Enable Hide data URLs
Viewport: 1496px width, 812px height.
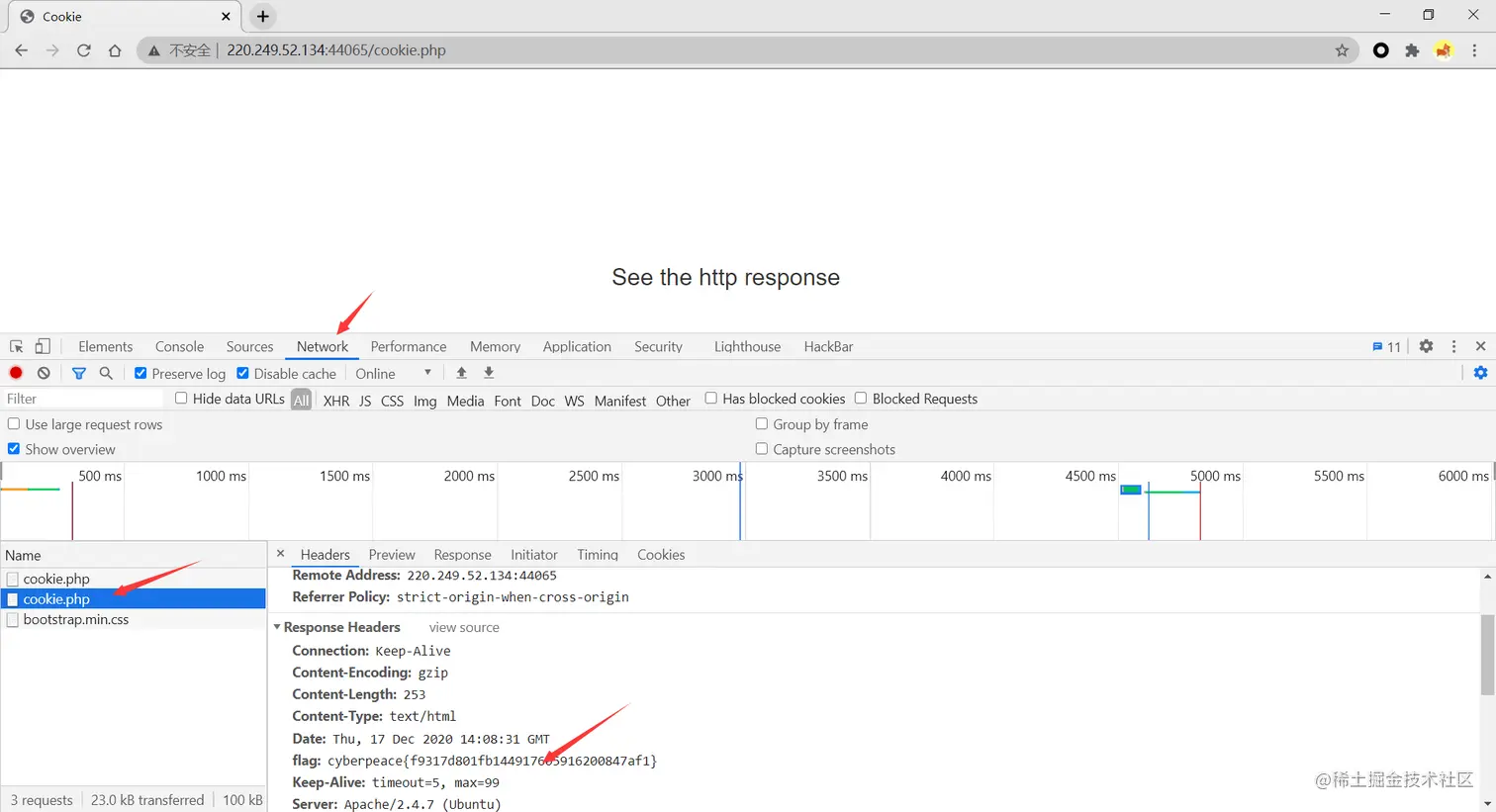(x=181, y=399)
